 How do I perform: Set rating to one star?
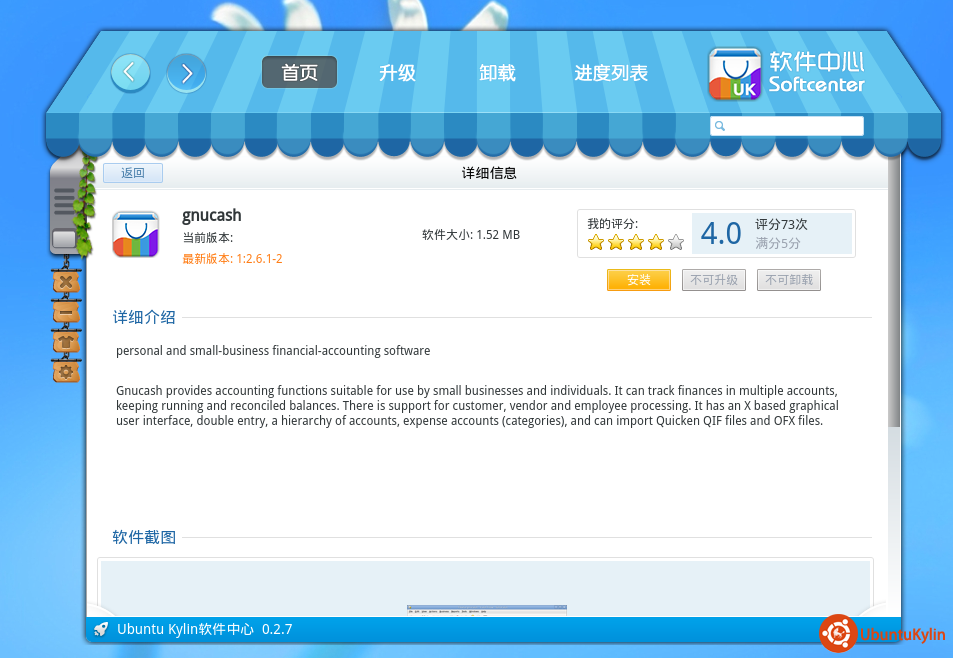point(596,242)
